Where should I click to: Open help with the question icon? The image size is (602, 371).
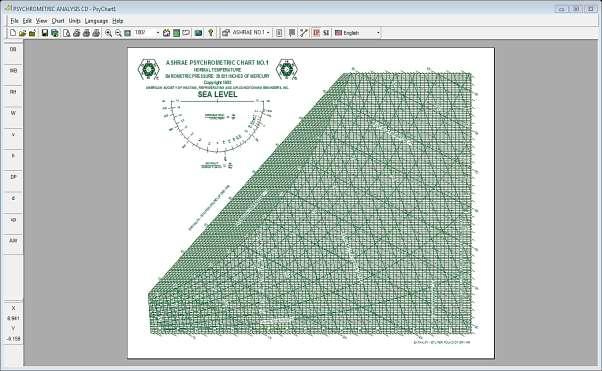[210, 33]
